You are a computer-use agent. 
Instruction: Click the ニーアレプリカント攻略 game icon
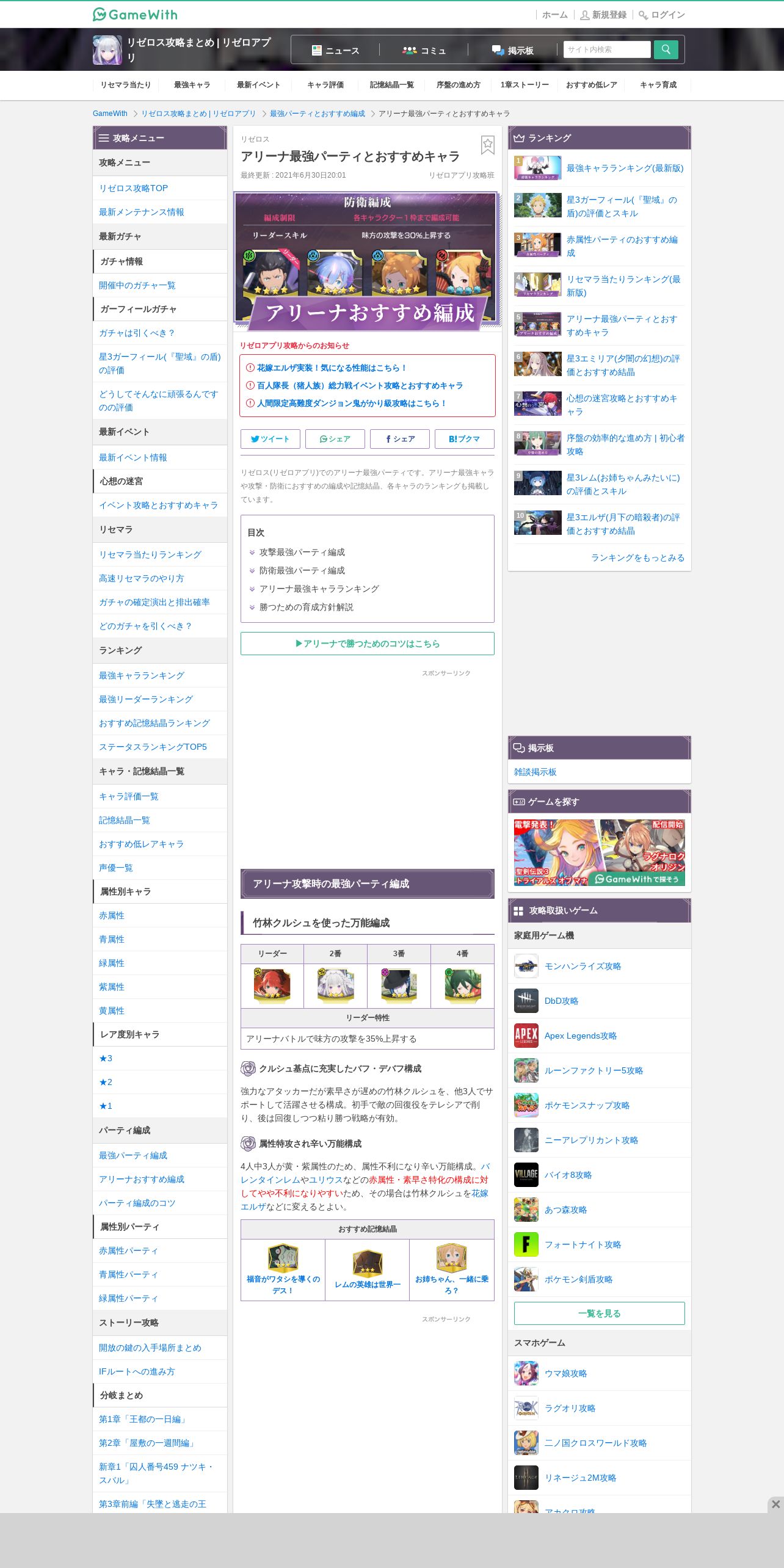[x=526, y=1140]
